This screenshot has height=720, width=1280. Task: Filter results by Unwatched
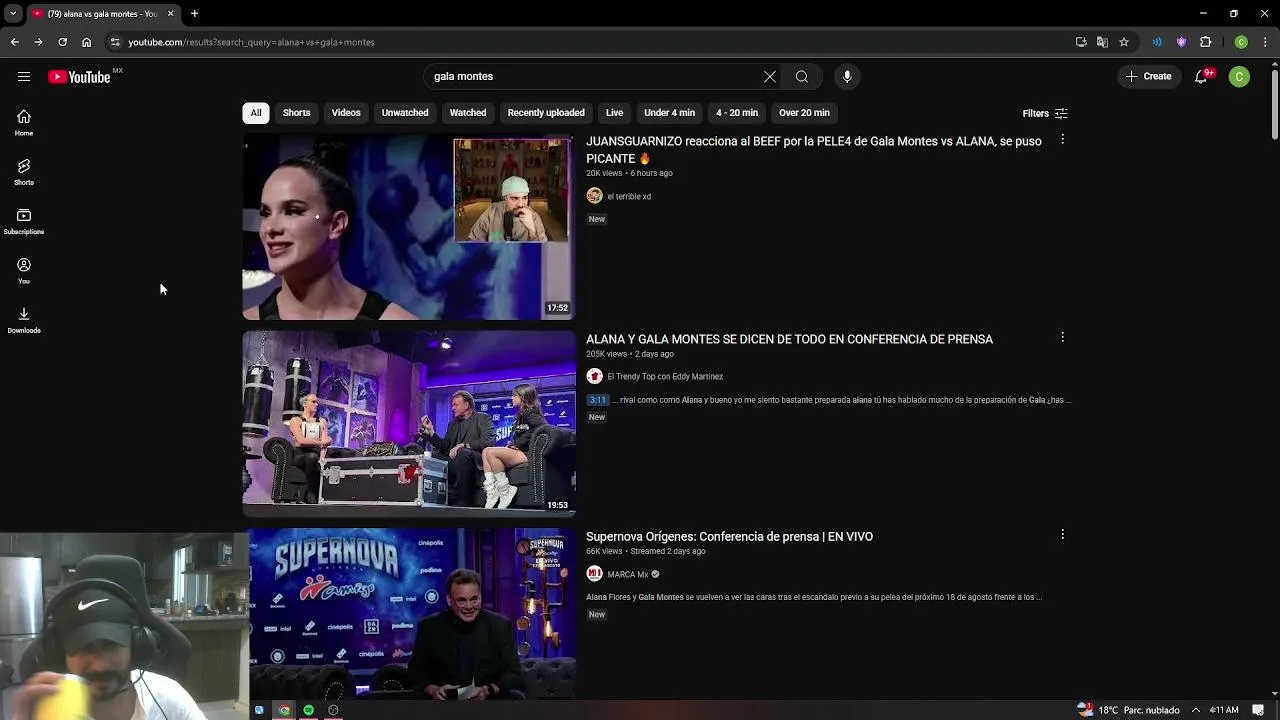[405, 113]
